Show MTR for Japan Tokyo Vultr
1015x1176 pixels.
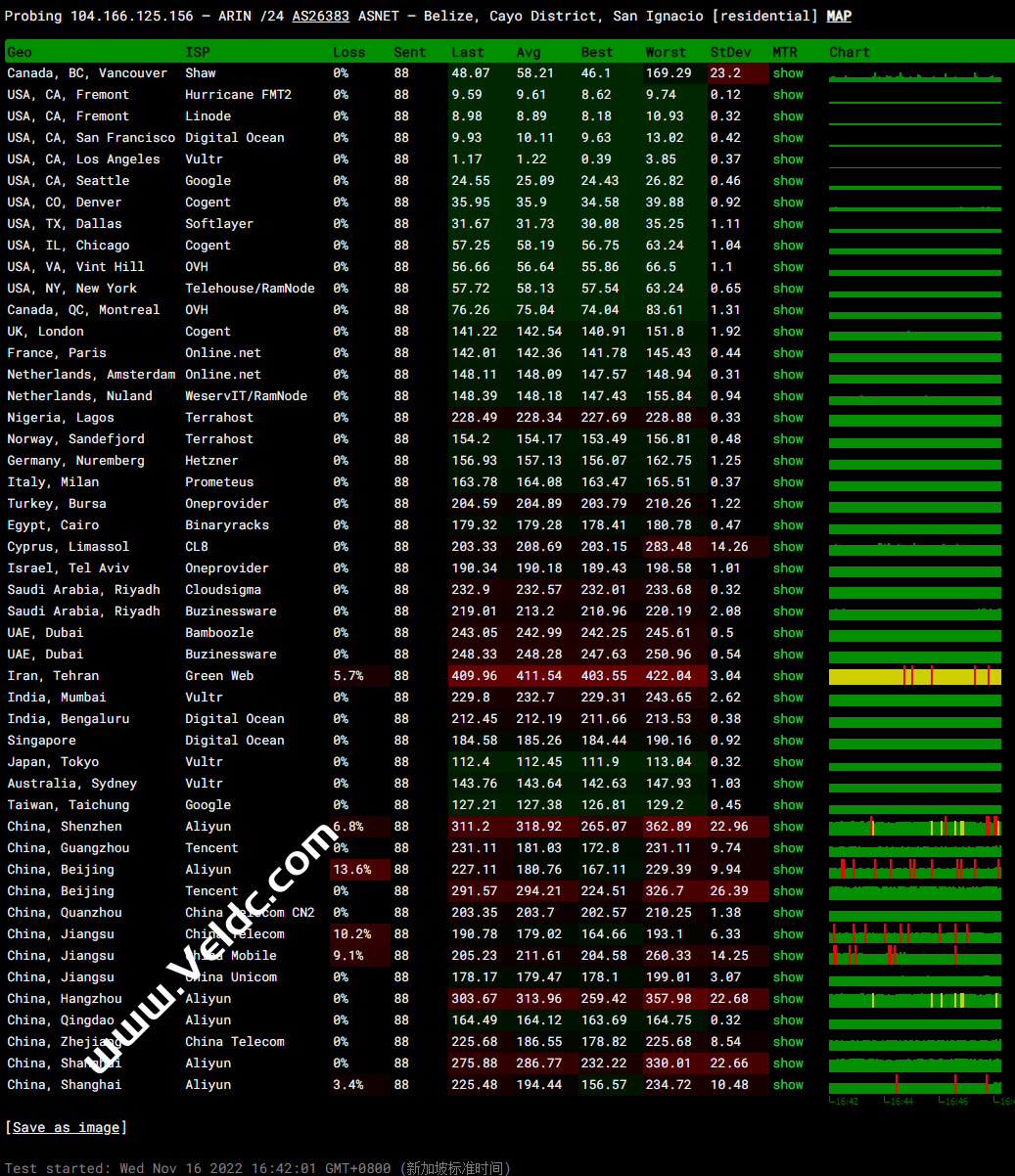point(788,762)
